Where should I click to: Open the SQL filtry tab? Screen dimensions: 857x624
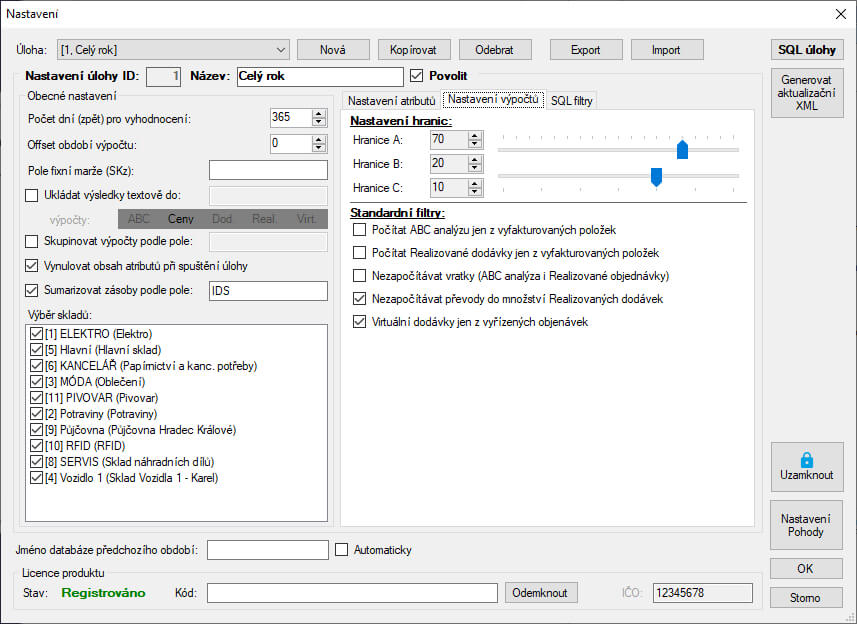click(x=572, y=100)
